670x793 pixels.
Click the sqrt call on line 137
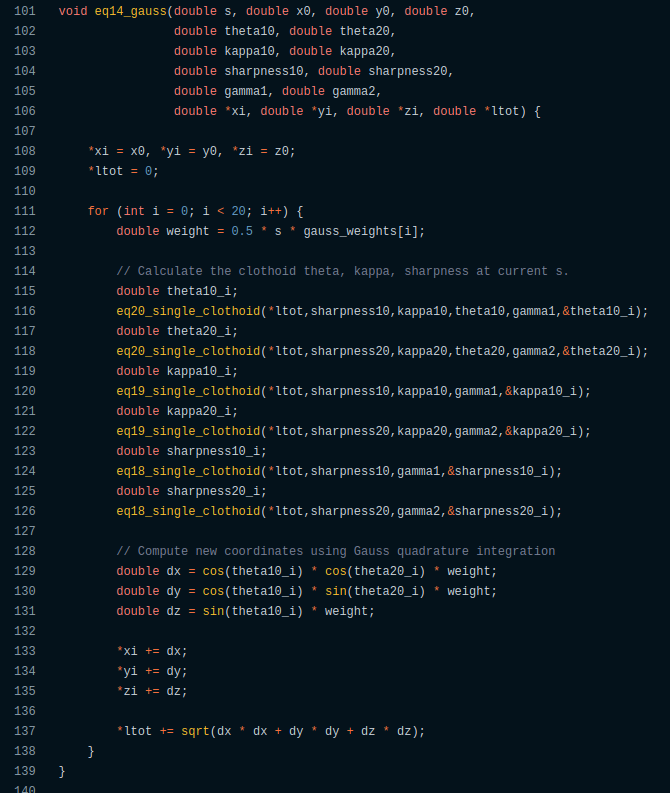pos(302,731)
